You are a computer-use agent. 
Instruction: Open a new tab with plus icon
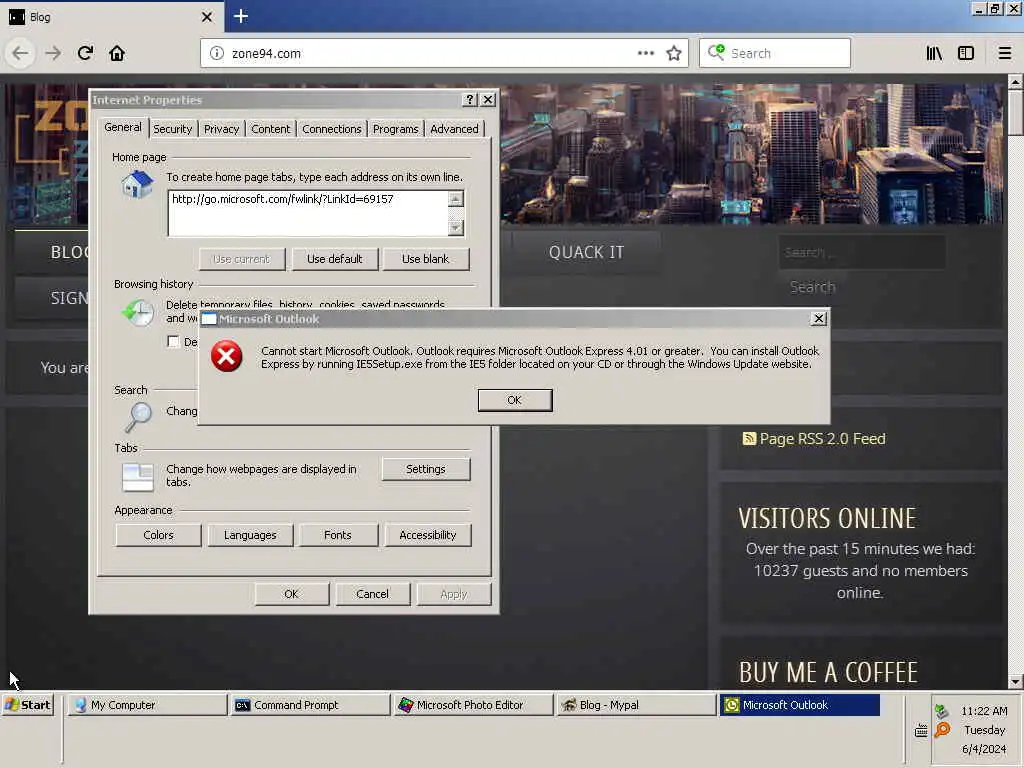coord(240,16)
